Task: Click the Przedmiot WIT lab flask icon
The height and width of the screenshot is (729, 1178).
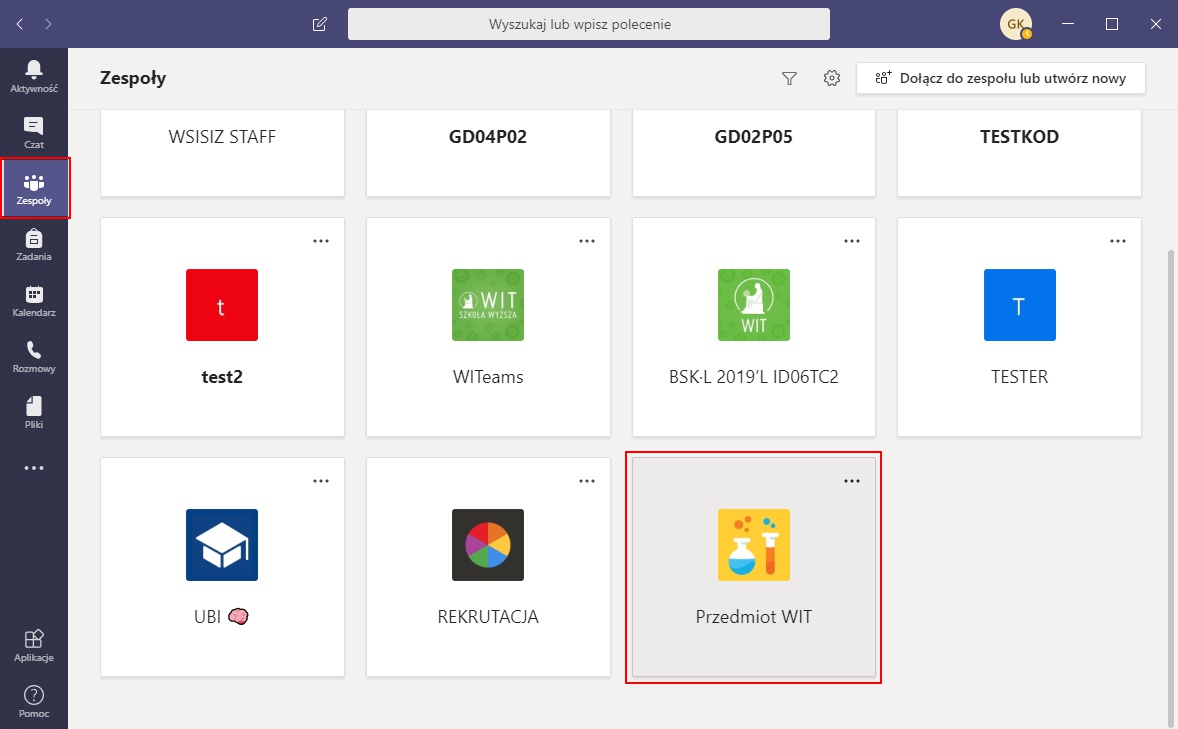Action: click(754, 545)
